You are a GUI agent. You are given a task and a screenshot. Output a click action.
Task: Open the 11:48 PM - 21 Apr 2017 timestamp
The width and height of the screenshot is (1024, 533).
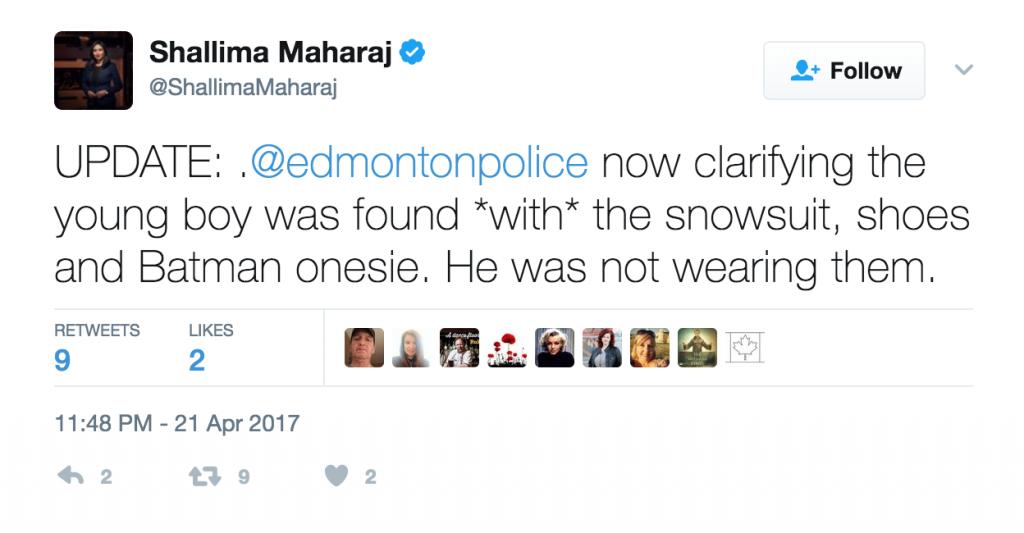(176, 423)
